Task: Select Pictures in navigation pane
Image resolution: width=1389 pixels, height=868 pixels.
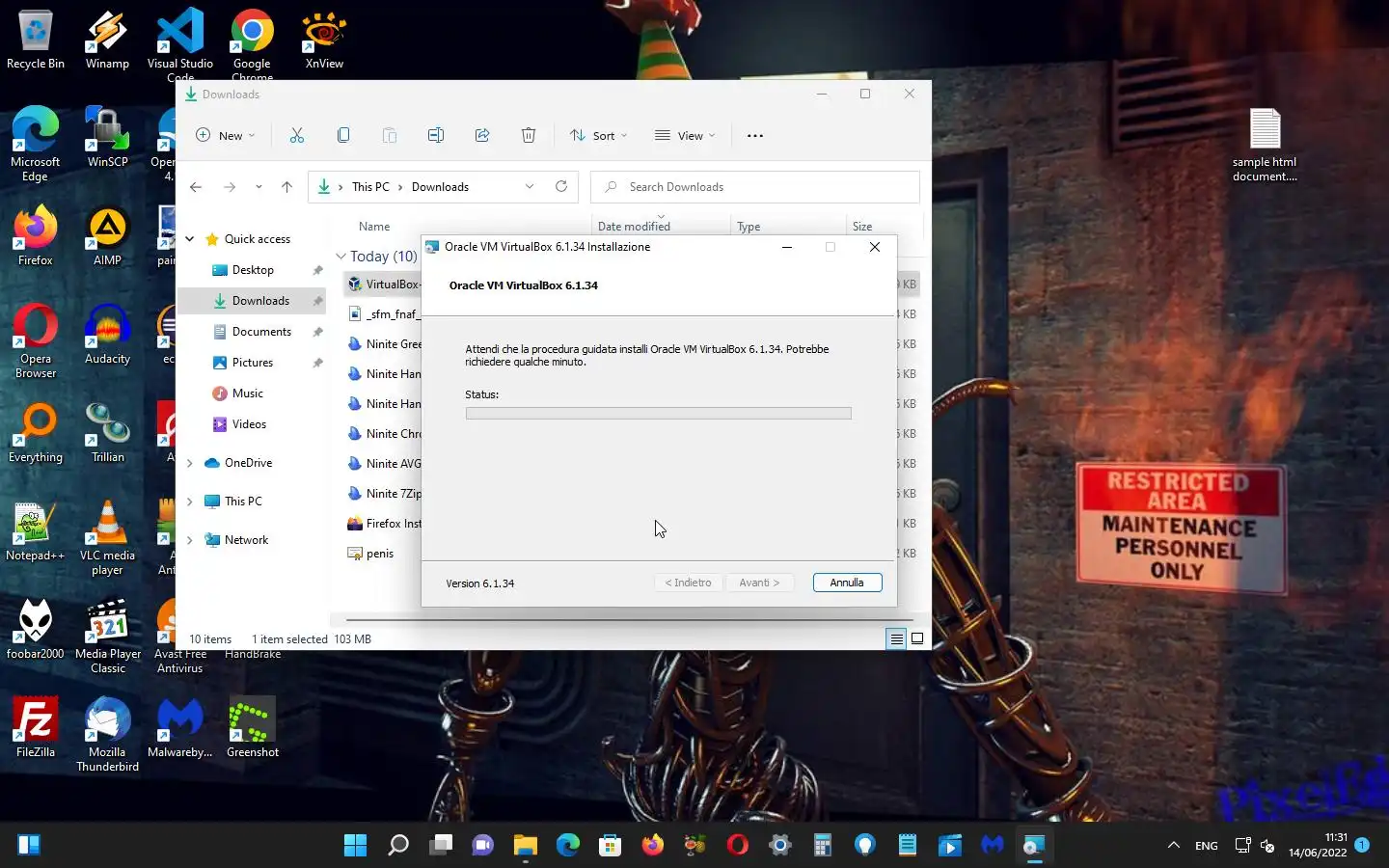Action: click(x=253, y=363)
